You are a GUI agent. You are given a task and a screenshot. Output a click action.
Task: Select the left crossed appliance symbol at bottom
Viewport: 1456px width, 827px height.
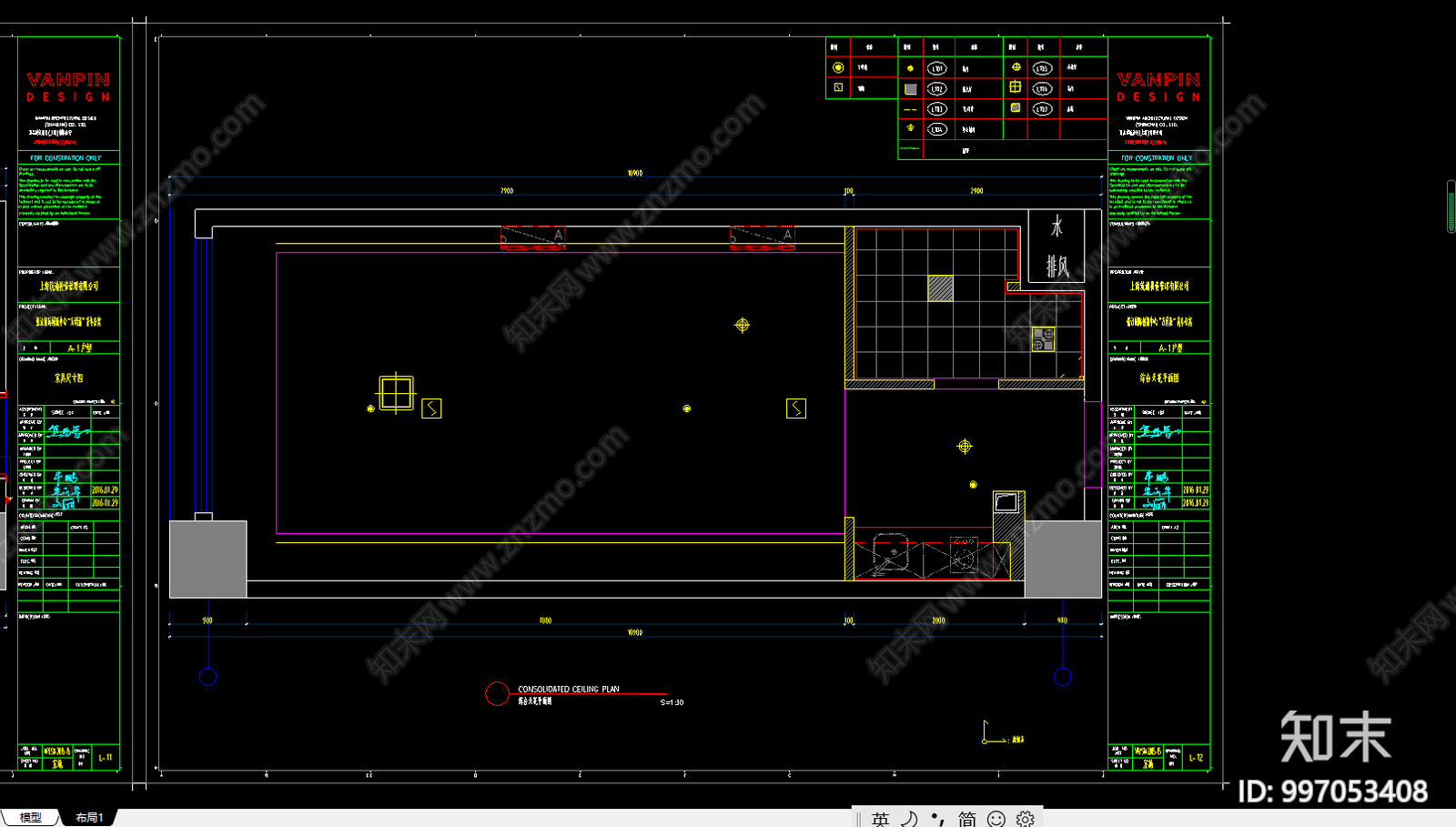tap(890, 554)
